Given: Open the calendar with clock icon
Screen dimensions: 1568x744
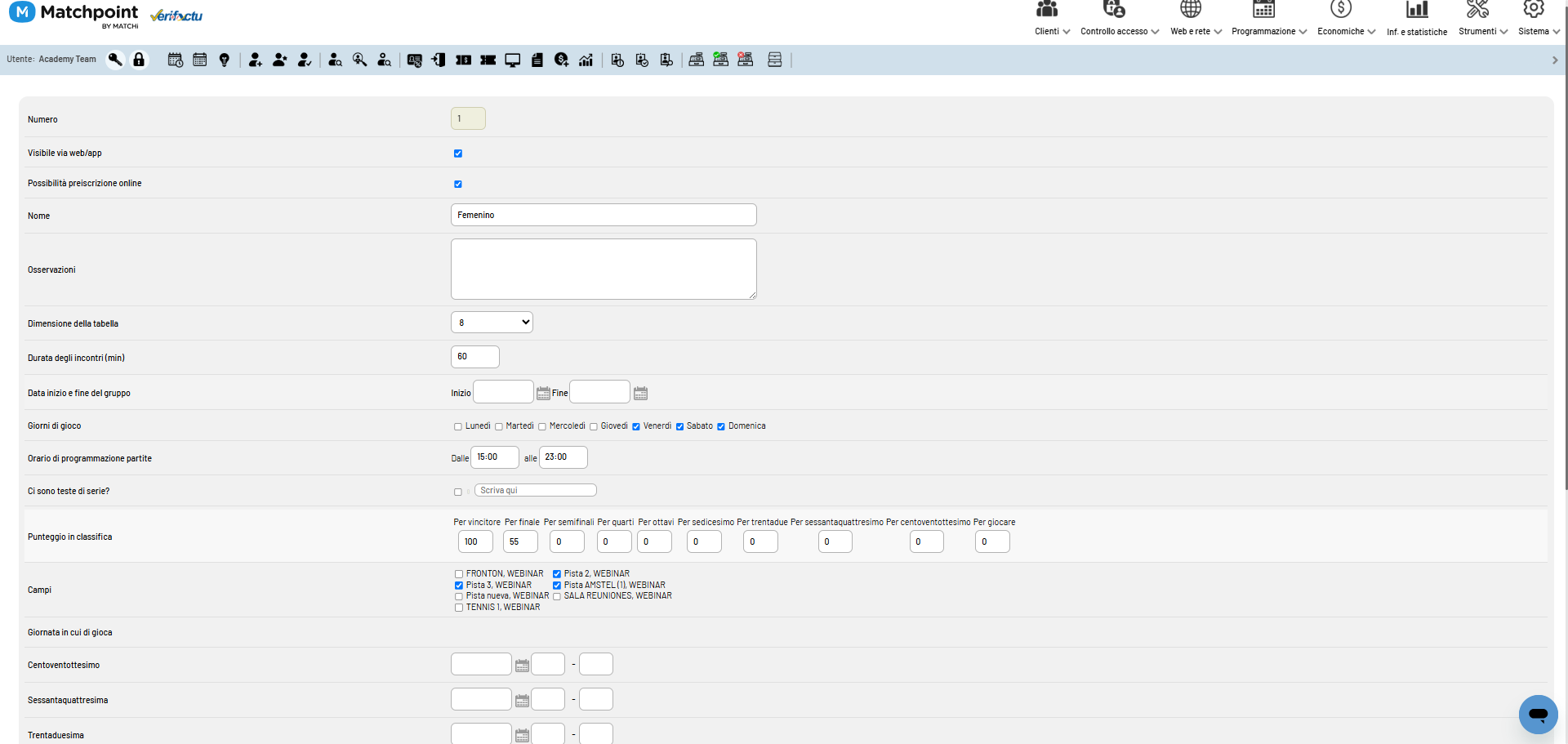Looking at the screenshot, I should coord(176,60).
